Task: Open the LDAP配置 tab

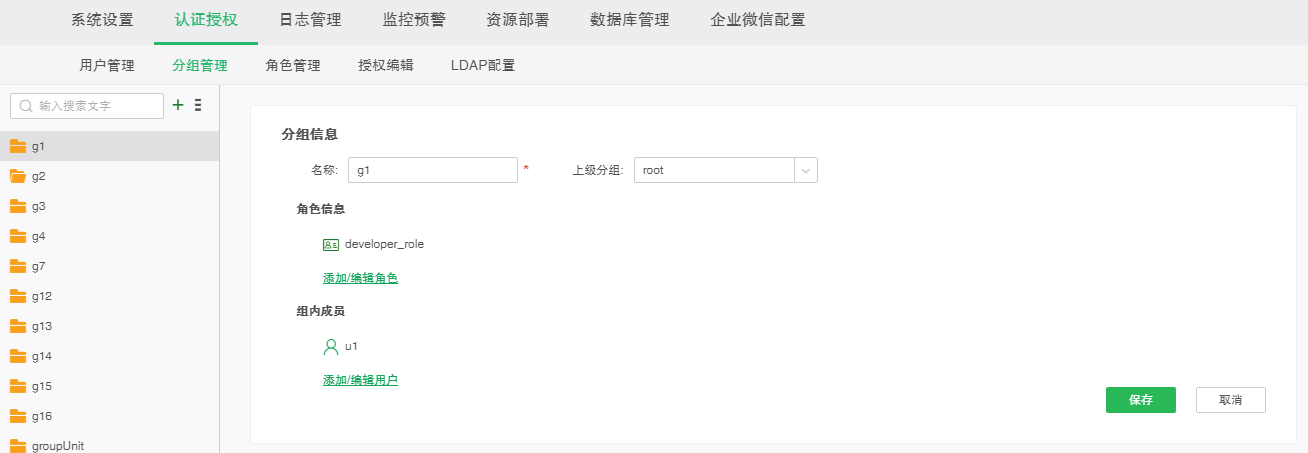Action: [x=483, y=66]
